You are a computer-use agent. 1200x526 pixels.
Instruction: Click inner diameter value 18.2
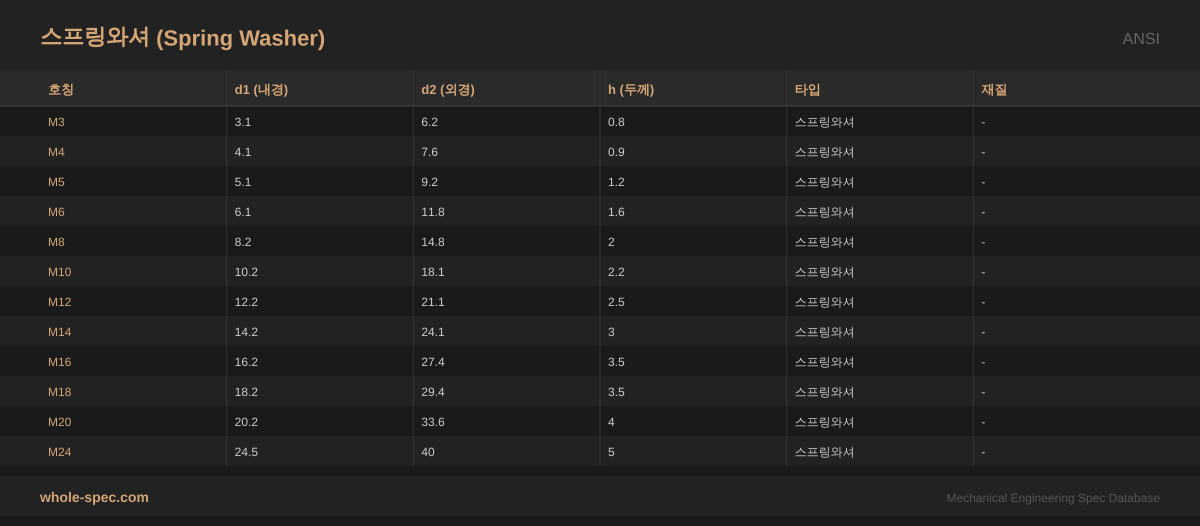click(x=246, y=392)
